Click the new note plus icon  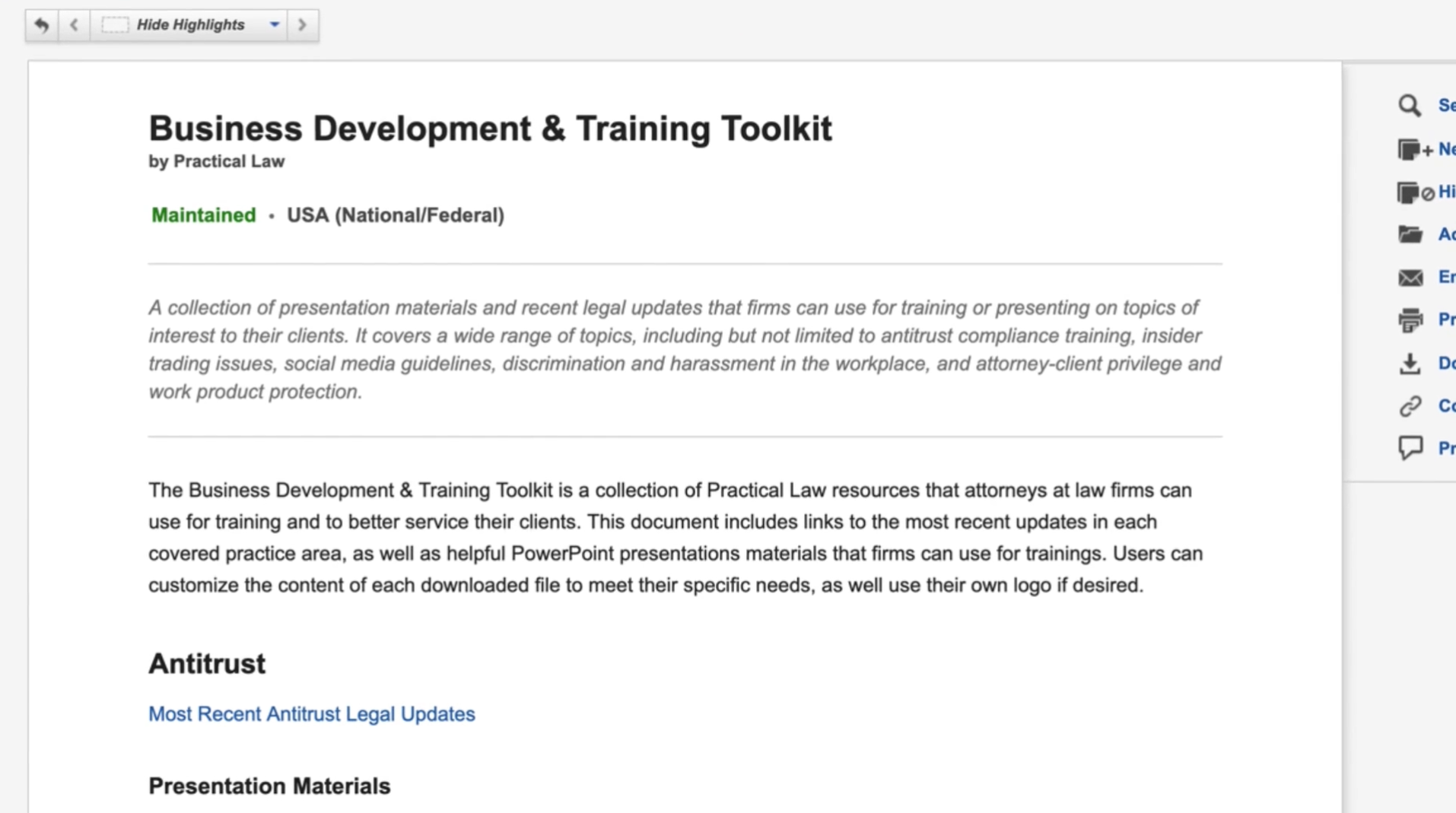pos(1413,150)
